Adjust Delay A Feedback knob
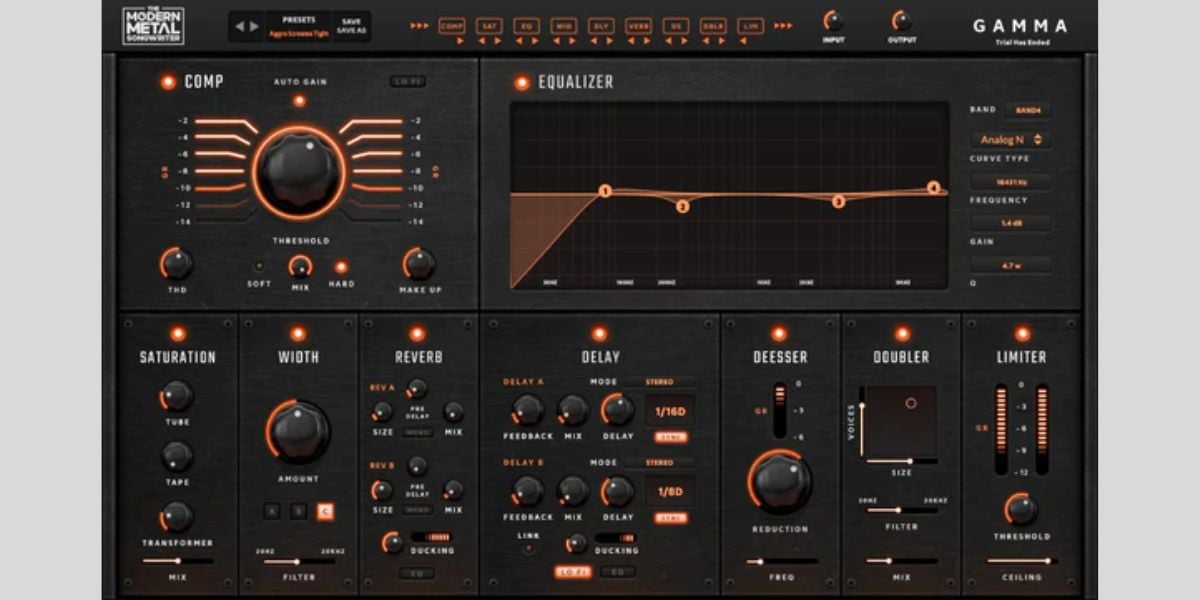The width and height of the screenshot is (1200, 600). point(527,409)
